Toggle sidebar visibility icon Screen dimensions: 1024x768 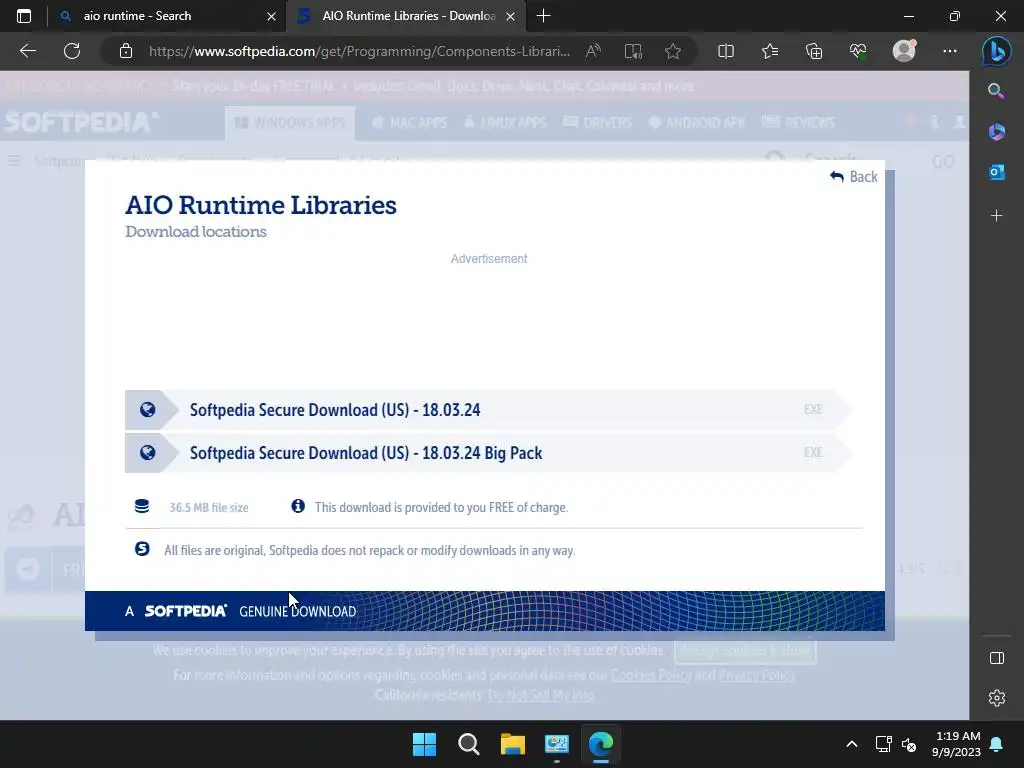pyautogui.click(x=997, y=658)
